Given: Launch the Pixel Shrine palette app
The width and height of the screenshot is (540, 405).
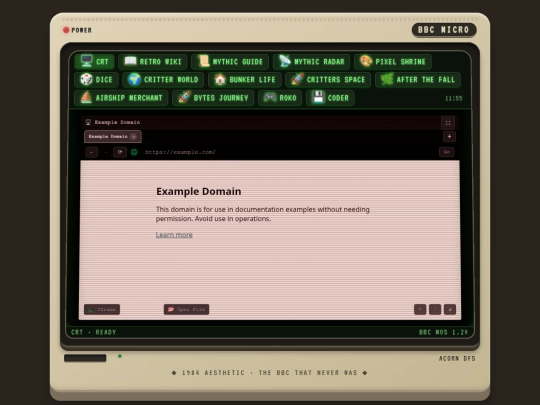Looking at the screenshot, I should click(x=393, y=62).
